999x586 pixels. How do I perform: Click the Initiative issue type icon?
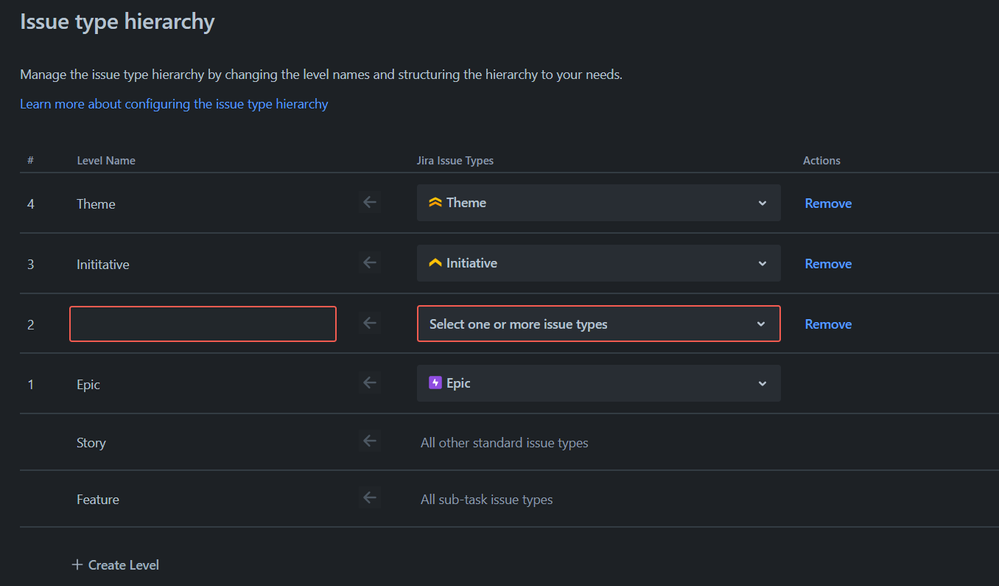pyautogui.click(x=435, y=263)
